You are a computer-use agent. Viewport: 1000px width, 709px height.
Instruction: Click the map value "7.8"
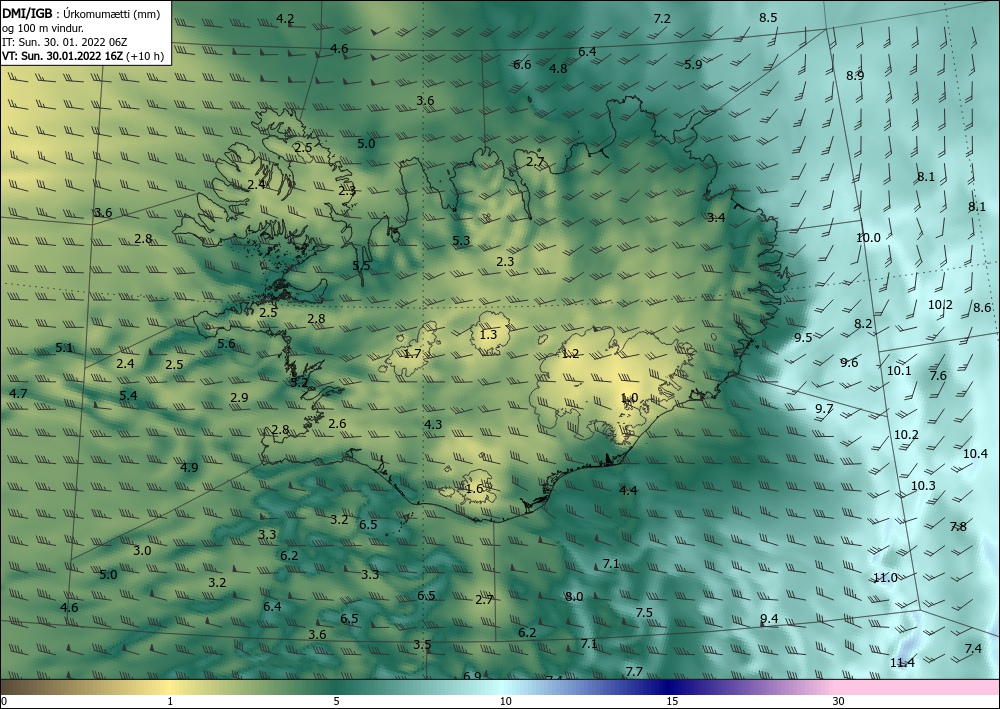click(958, 526)
